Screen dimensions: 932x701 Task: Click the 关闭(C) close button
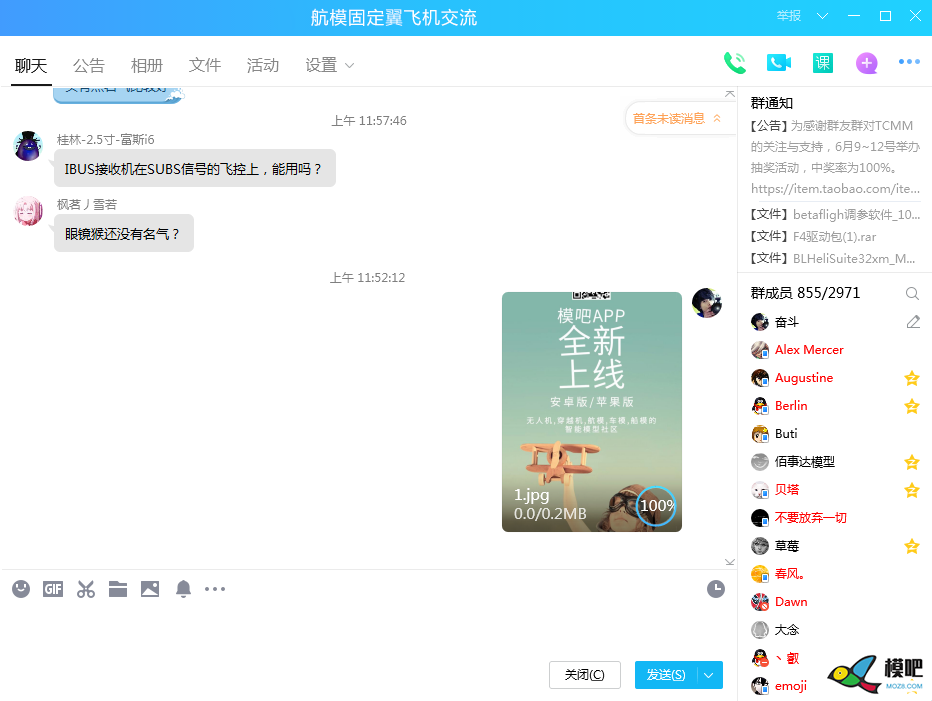(x=585, y=675)
